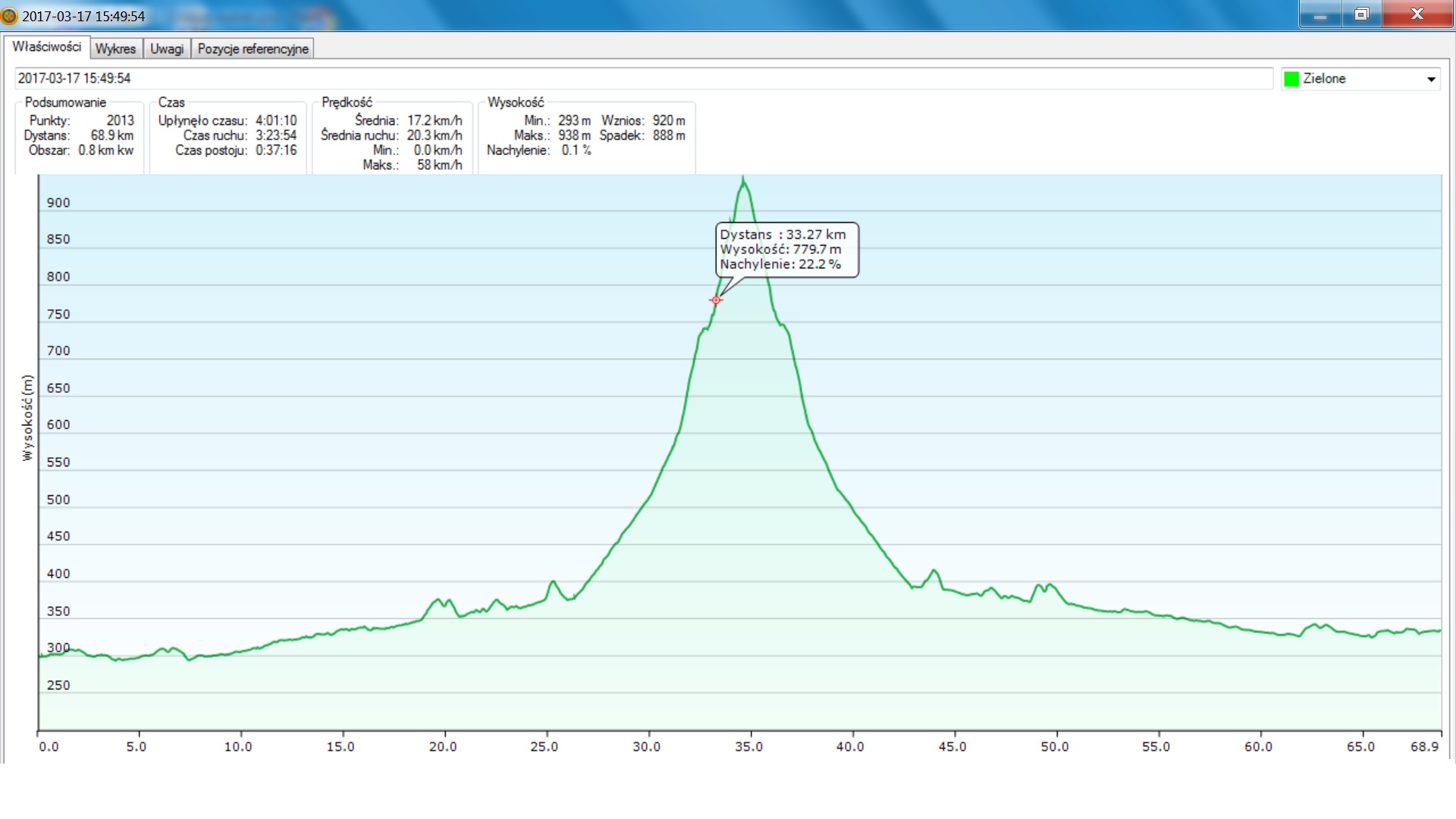Expand the Zielone color dropdown arrow
Viewport: 1456px width, 819px height.
click(x=1431, y=79)
